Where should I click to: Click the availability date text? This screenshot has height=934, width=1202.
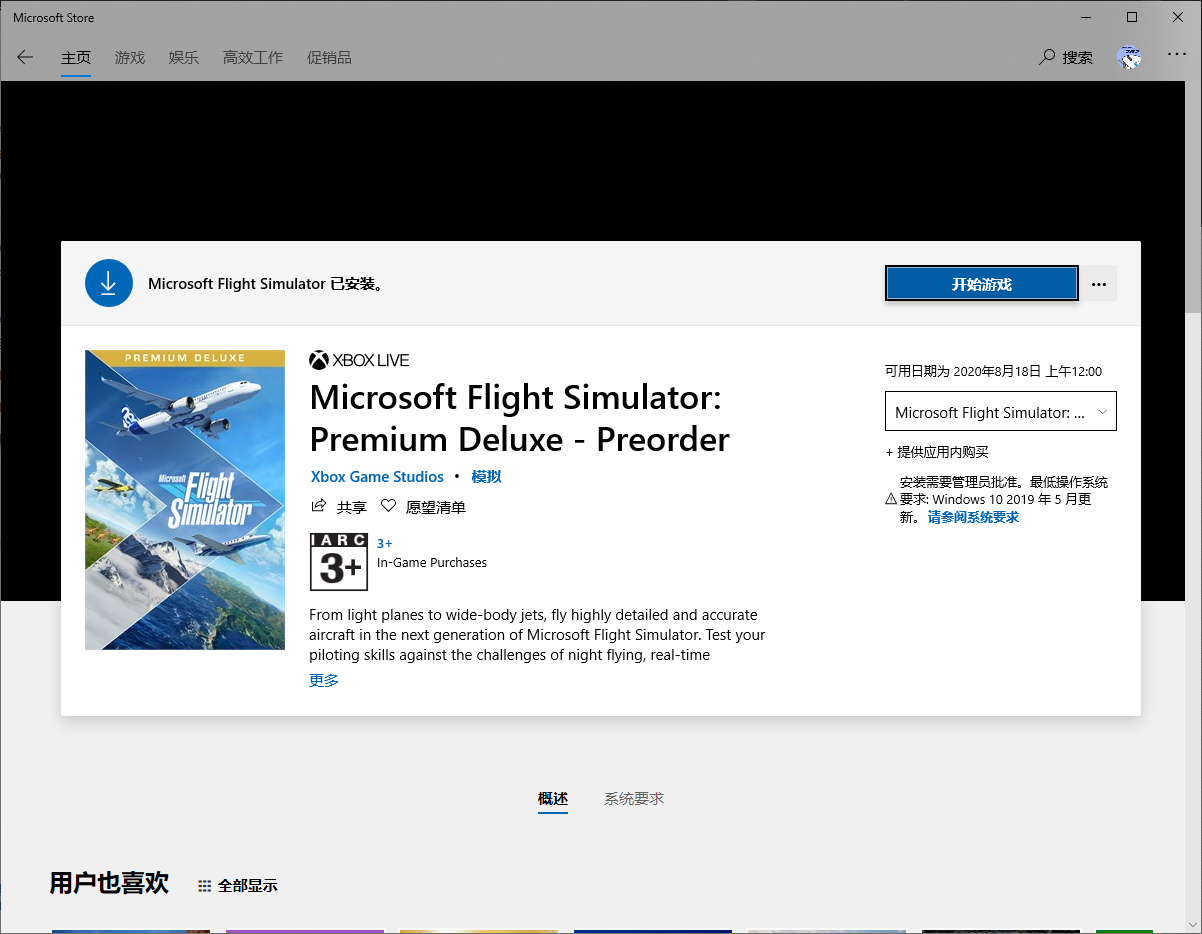(993, 371)
